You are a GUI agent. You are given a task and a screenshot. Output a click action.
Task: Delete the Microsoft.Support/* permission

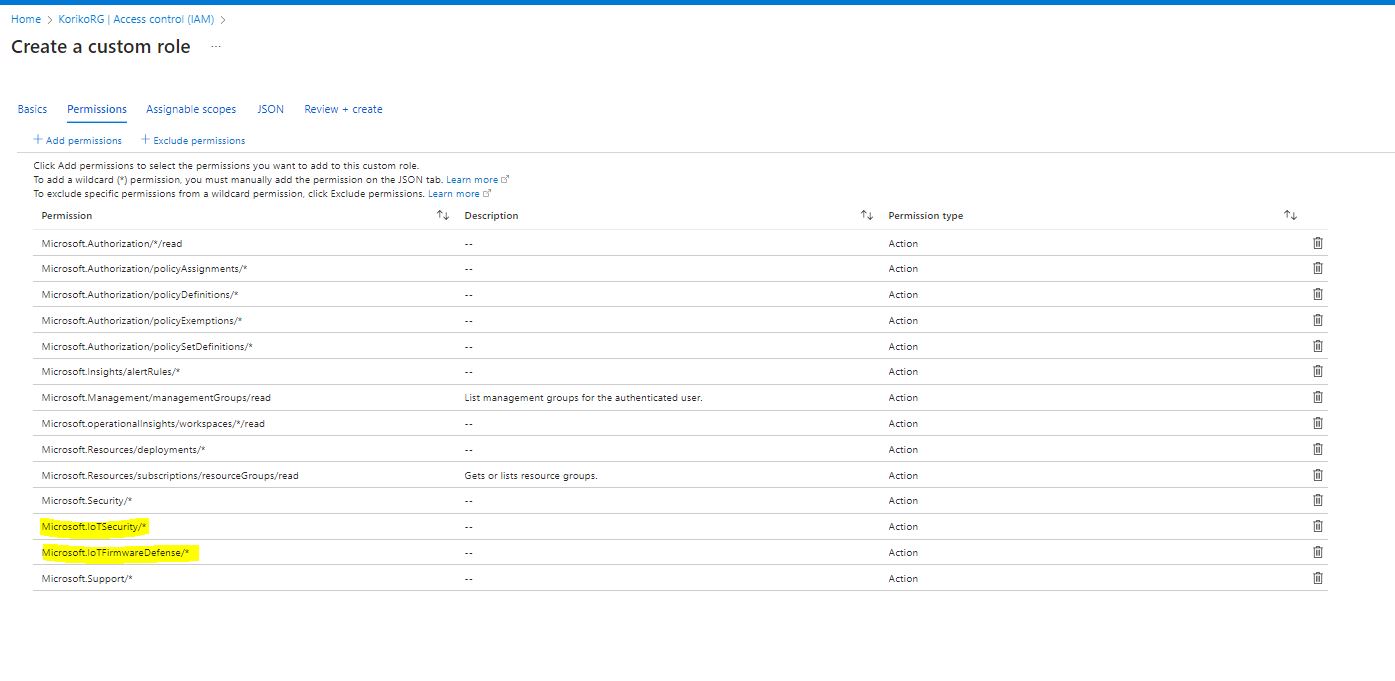pos(1317,578)
